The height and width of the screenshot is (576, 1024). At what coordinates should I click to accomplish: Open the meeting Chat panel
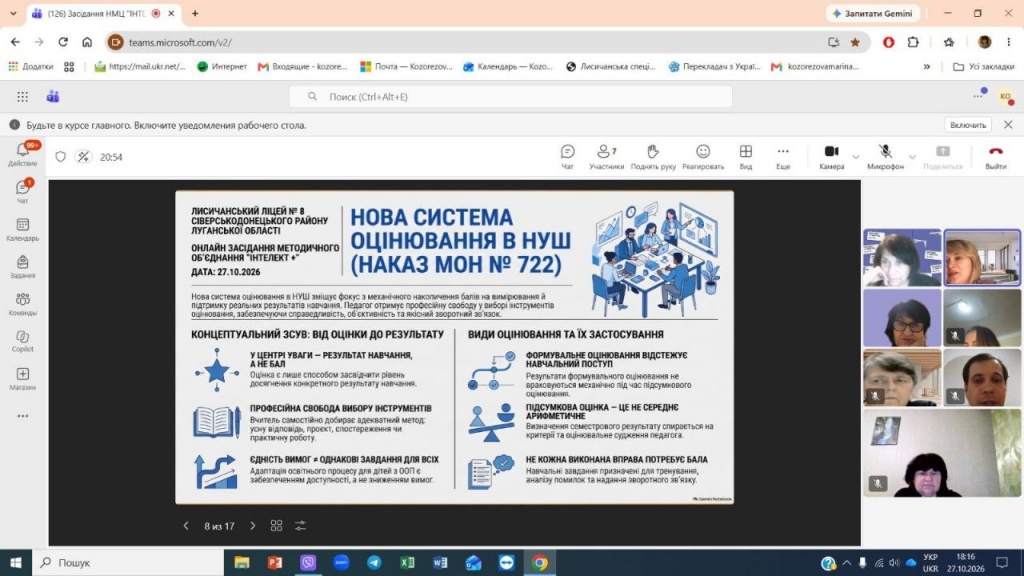(x=567, y=157)
